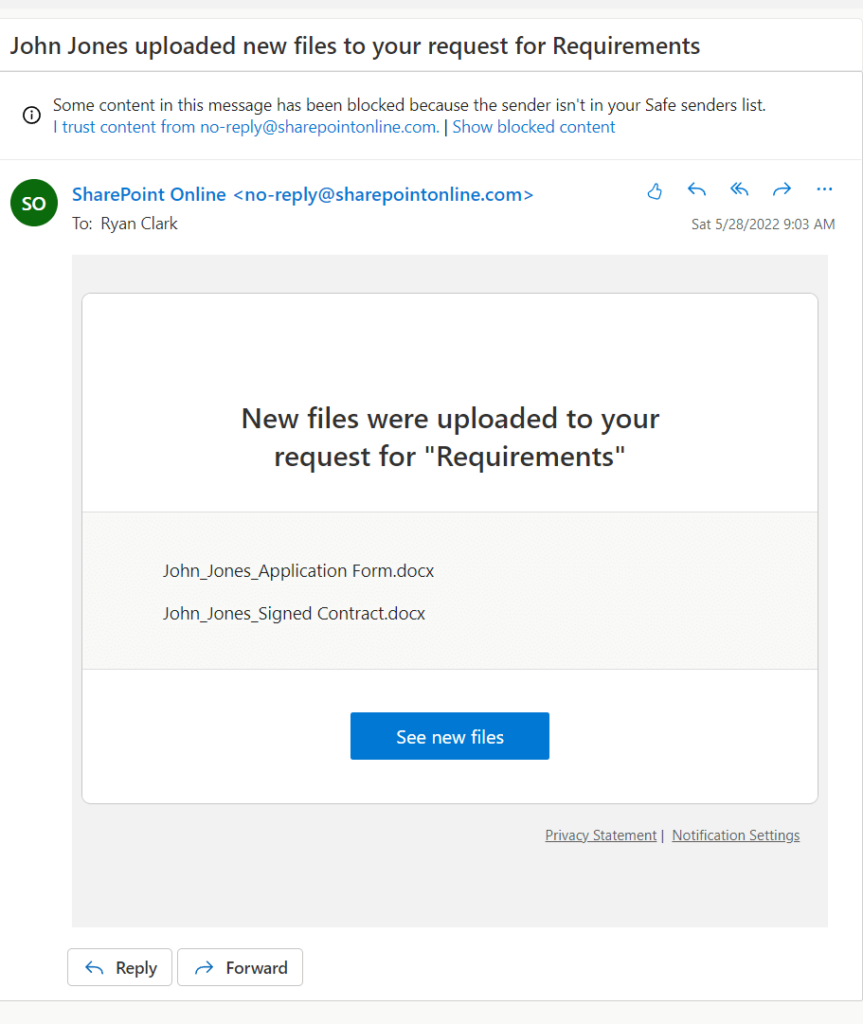Image resolution: width=863 pixels, height=1024 pixels.
Task: Click the info icon beside blocked content notice
Action: pyautogui.click(x=31, y=115)
